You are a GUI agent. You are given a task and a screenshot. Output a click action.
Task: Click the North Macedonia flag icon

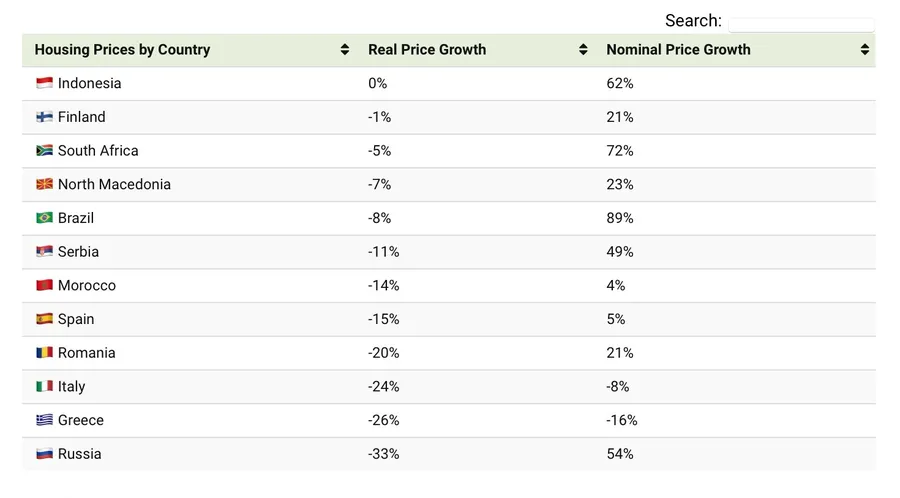click(x=44, y=185)
